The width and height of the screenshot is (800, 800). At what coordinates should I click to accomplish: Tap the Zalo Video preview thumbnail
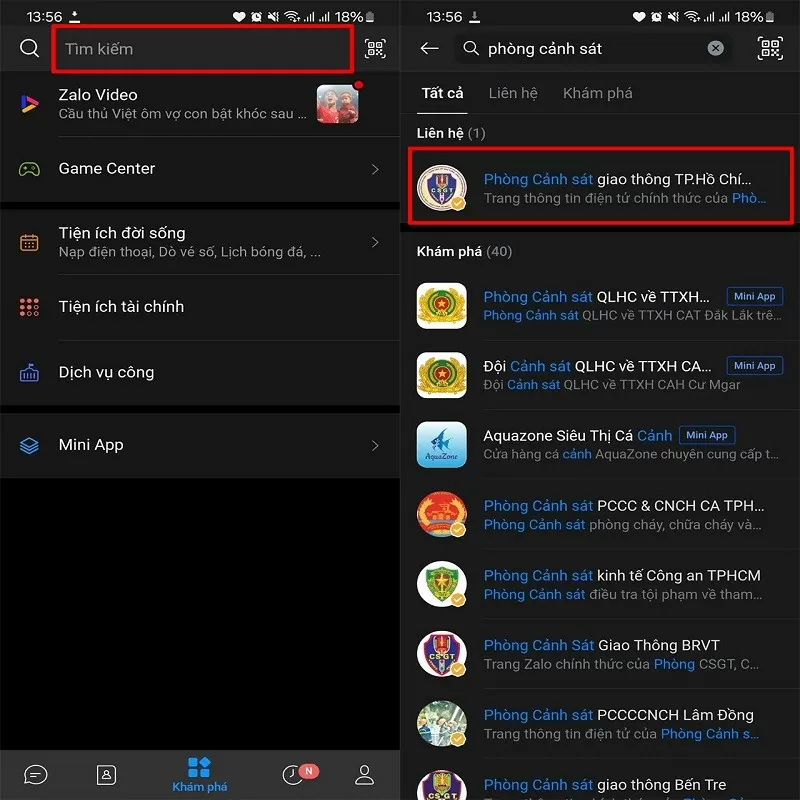338,104
